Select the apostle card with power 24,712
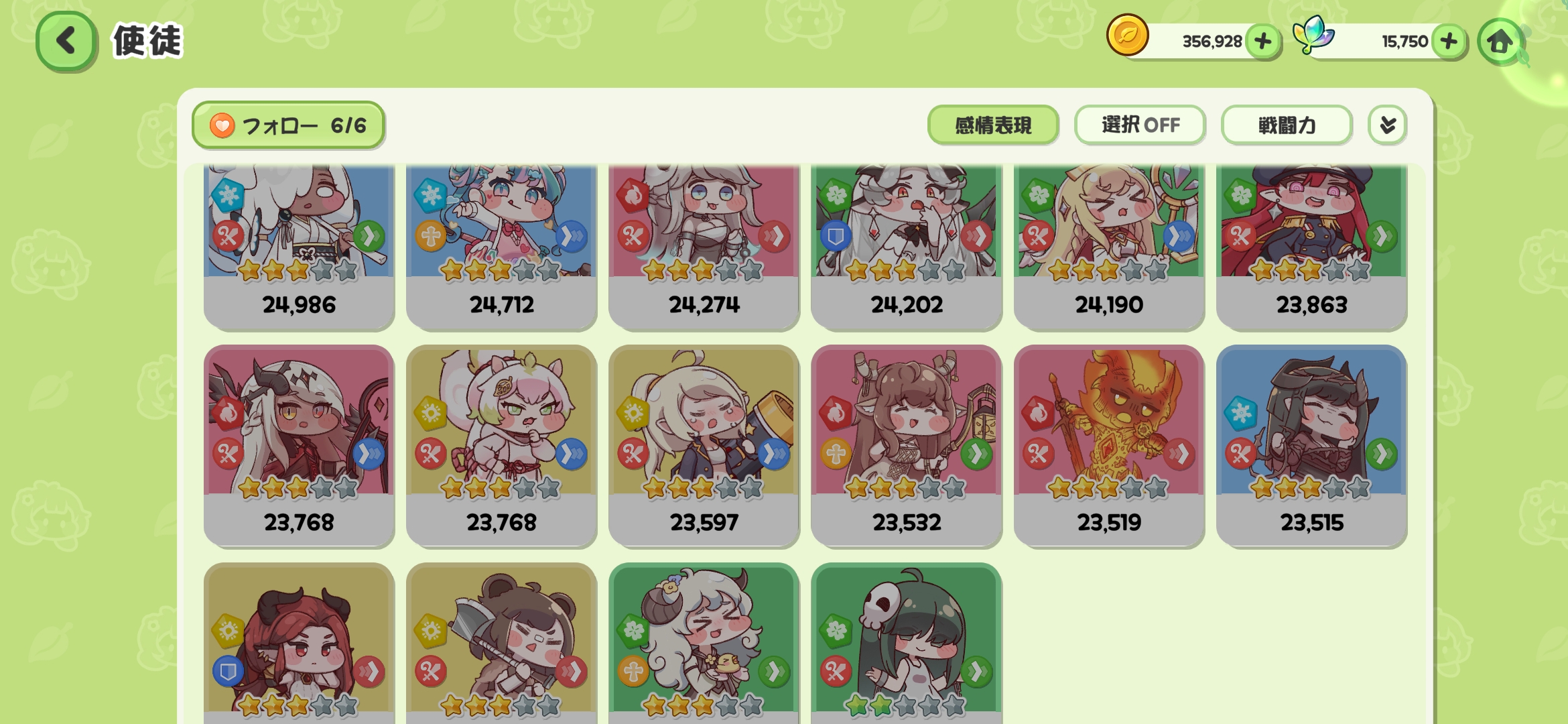The image size is (1568, 724). click(501, 247)
